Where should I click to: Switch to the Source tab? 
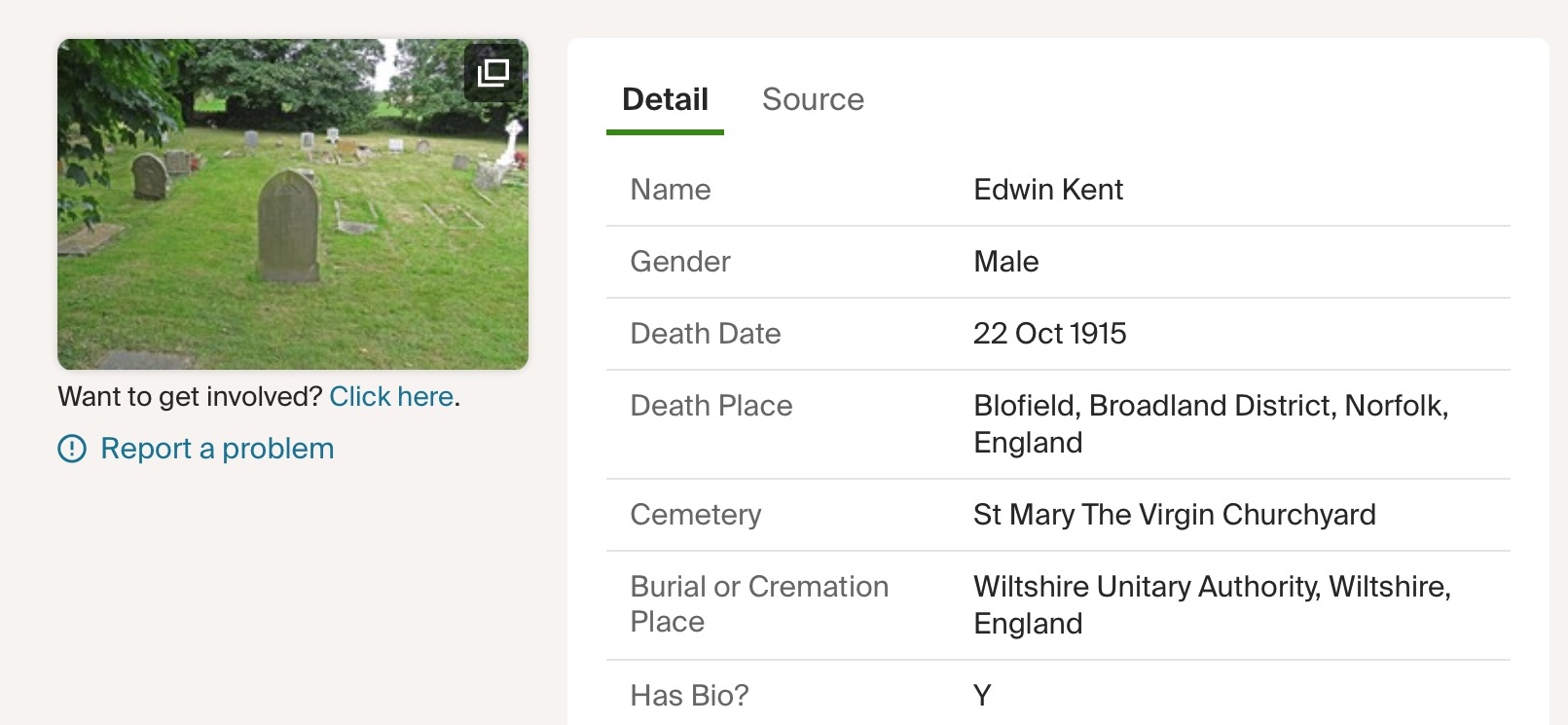pyautogui.click(x=813, y=99)
